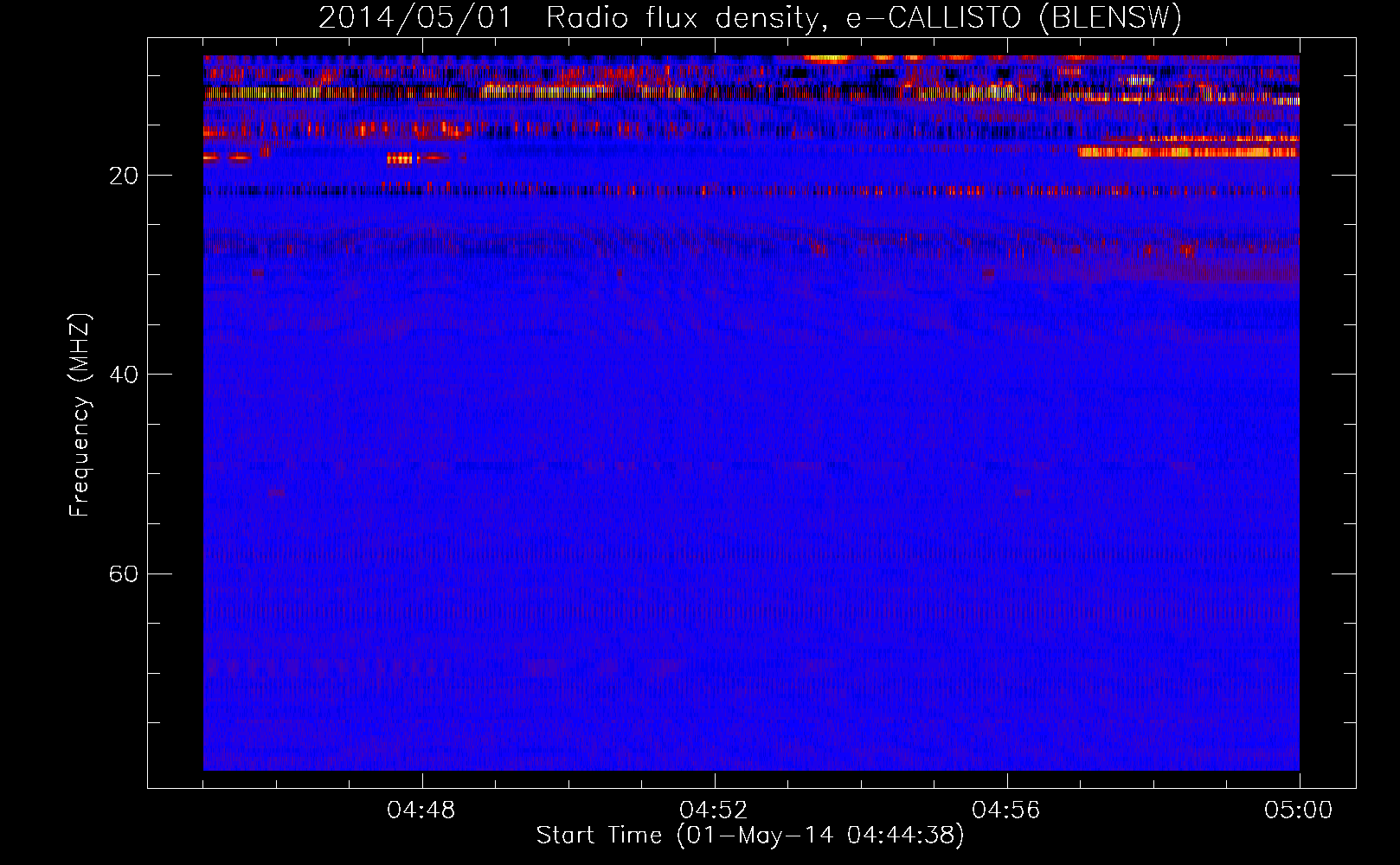Click the 04:52 time tick label
1400x865 pixels.
[x=714, y=811]
